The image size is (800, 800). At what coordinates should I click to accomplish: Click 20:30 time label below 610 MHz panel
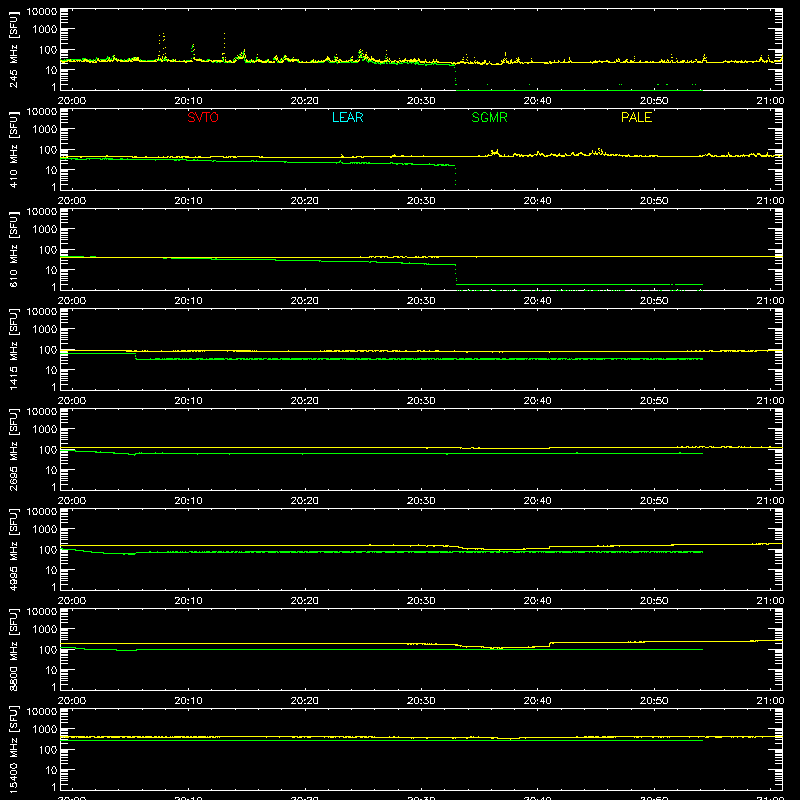pos(421,301)
